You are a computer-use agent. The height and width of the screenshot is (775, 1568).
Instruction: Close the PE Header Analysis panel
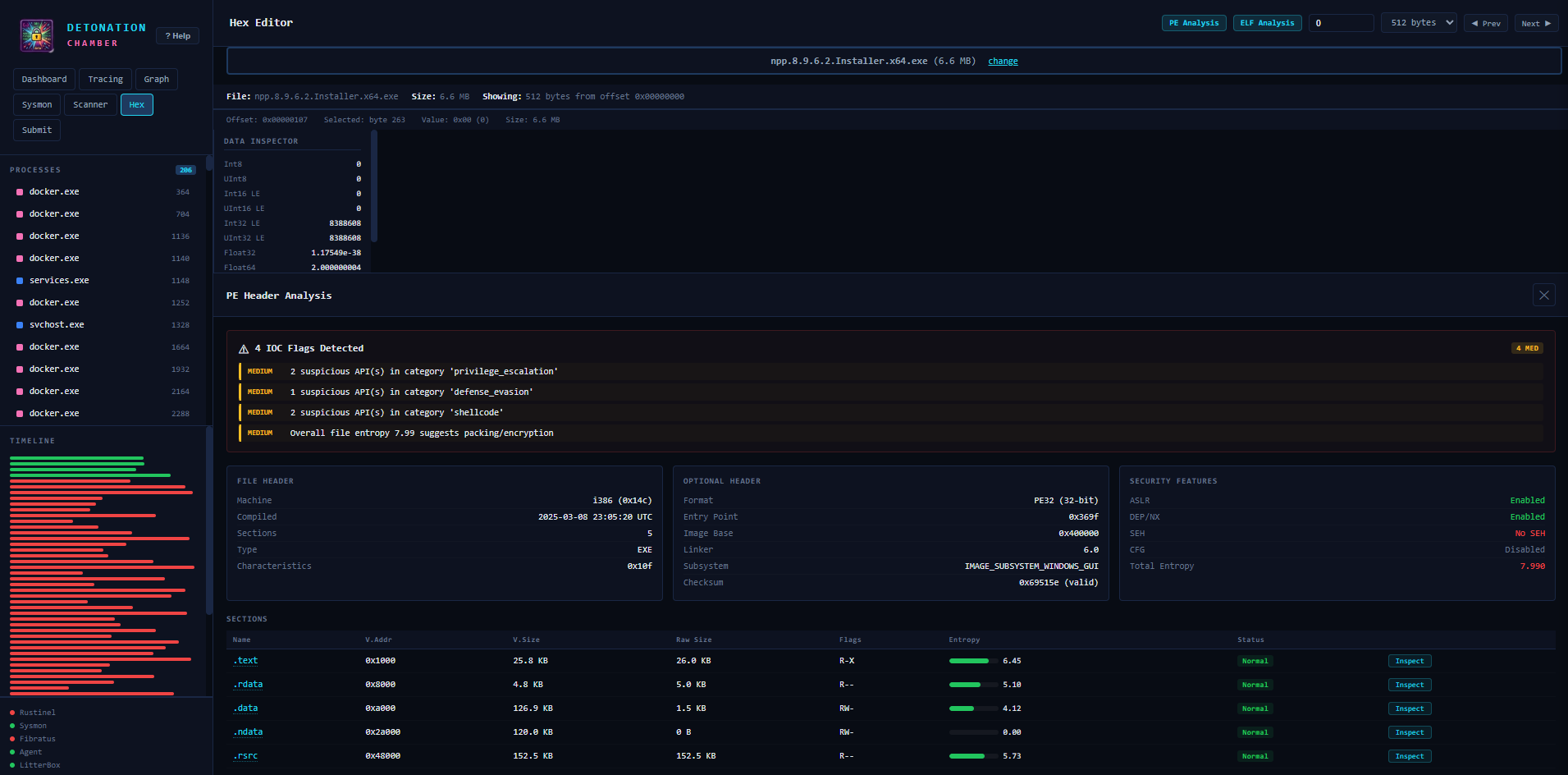(1543, 295)
